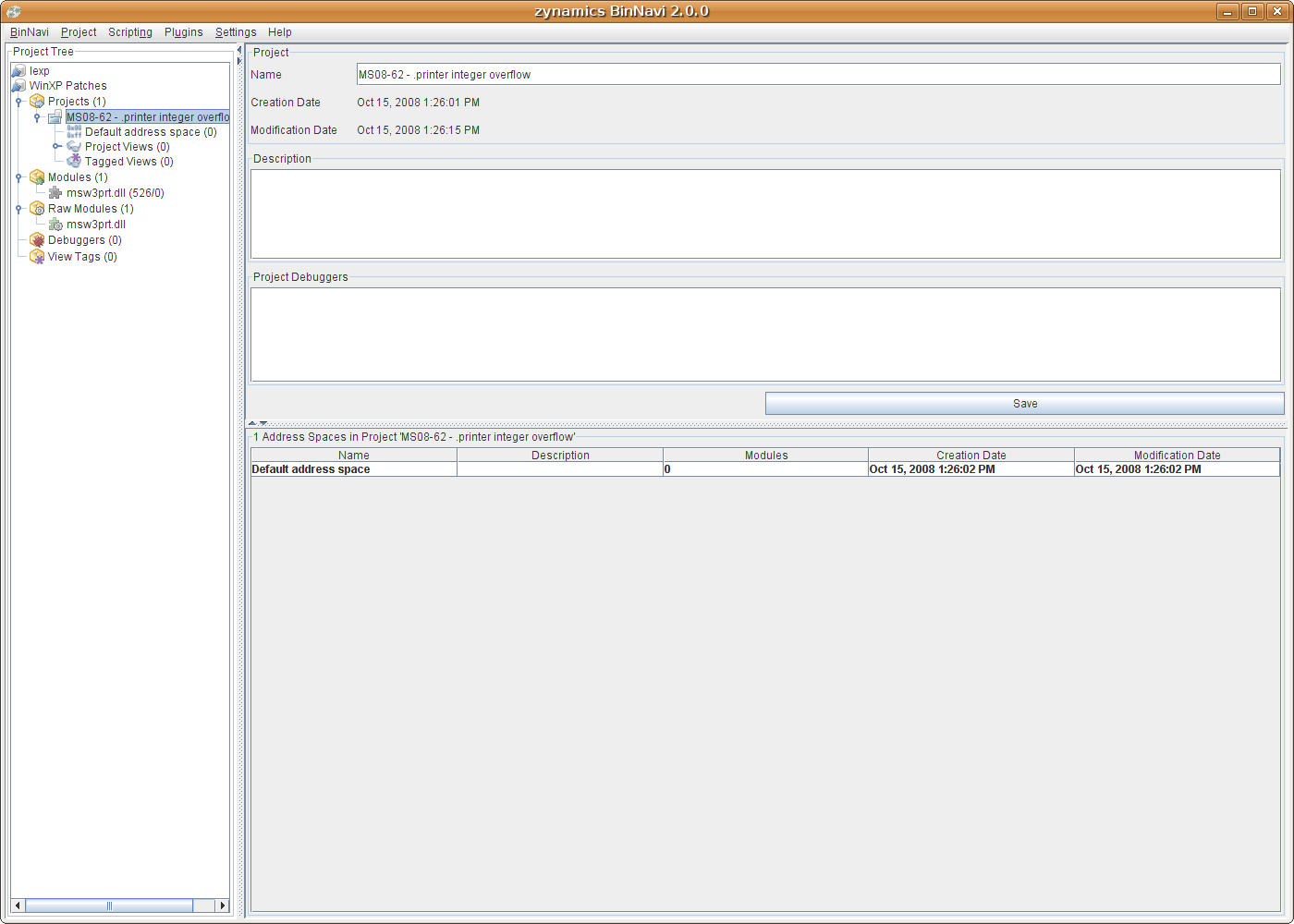Click the project tree horizontal scrollbar thumb
This screenshot has height=924, width=1294.
point(109,906)
